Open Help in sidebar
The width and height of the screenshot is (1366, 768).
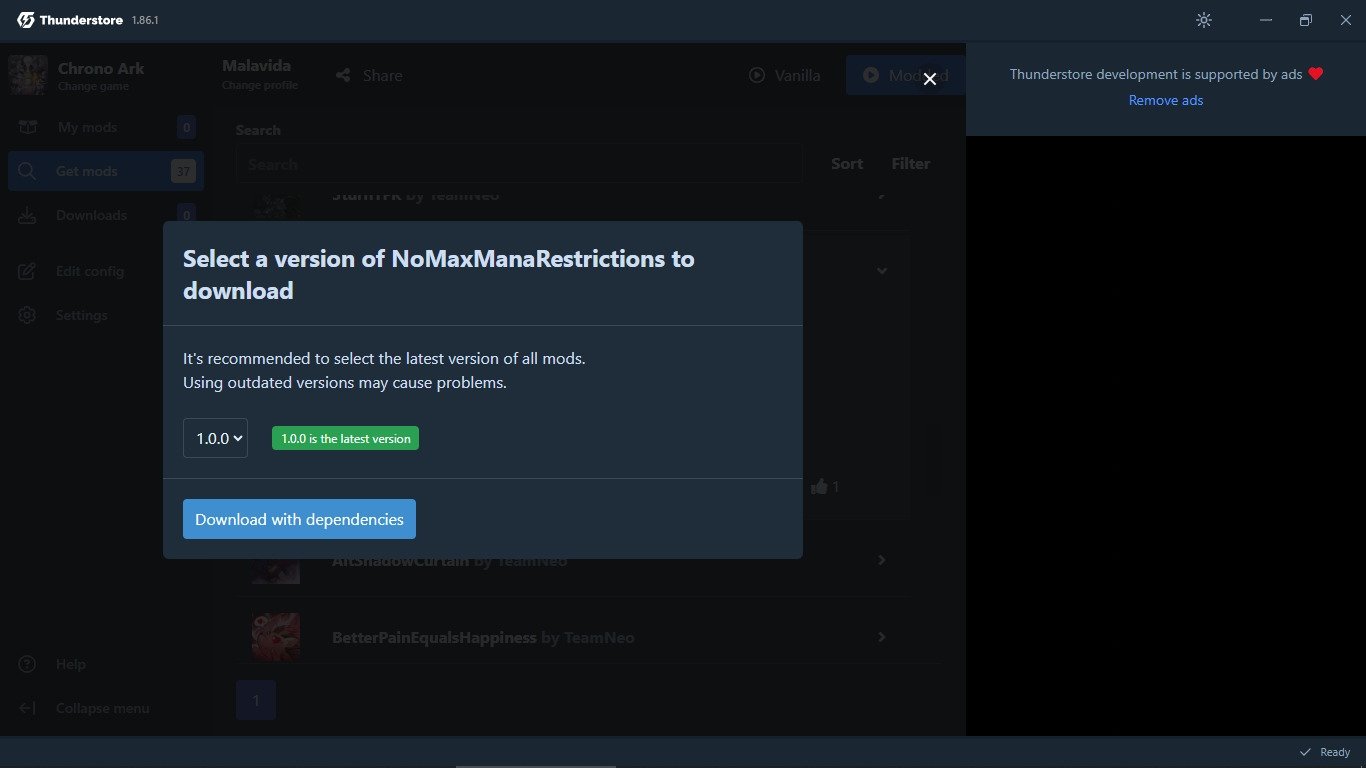point(105,664)
